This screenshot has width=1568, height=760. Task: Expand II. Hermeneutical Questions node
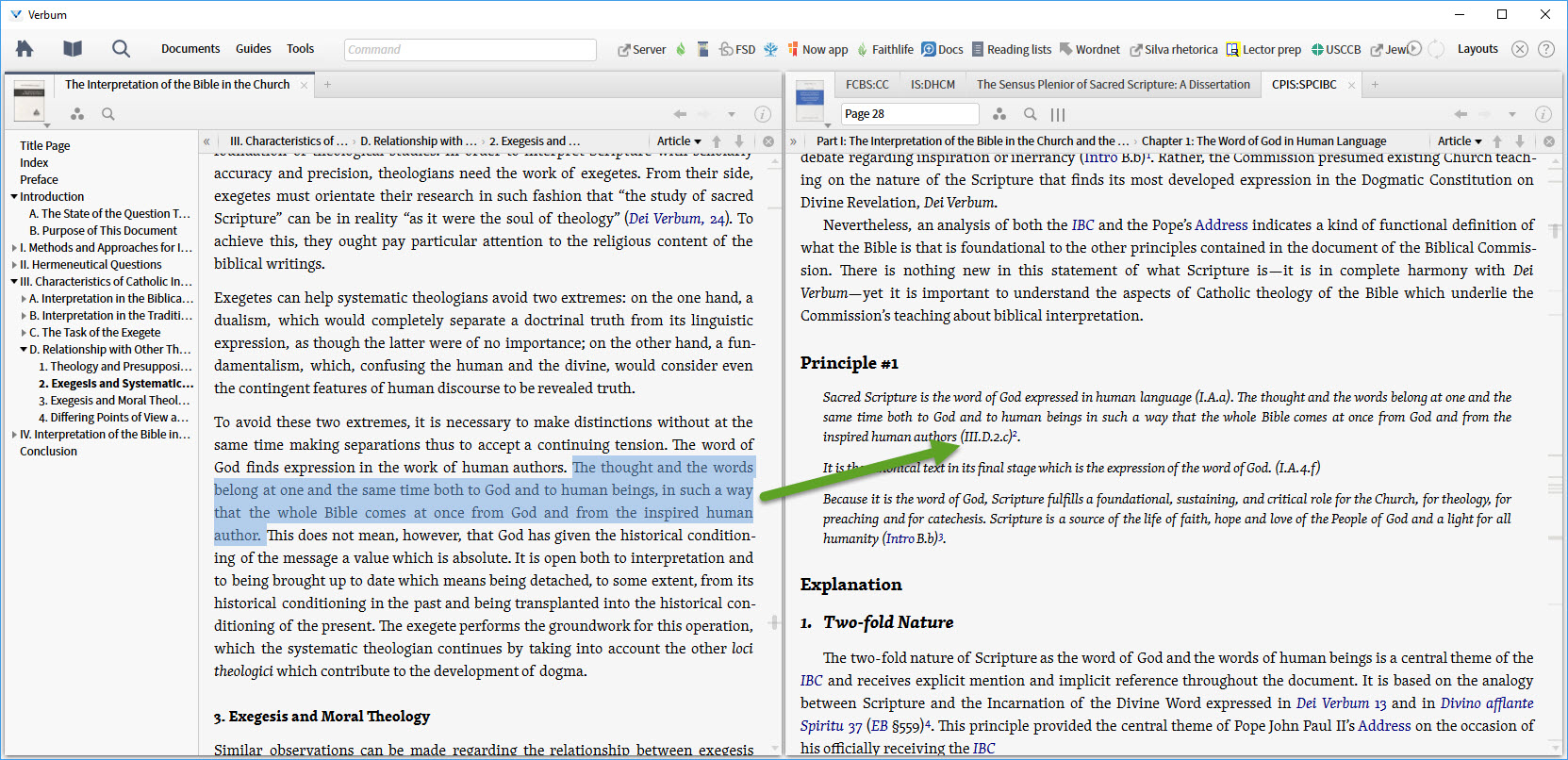[x=14, y=265]
